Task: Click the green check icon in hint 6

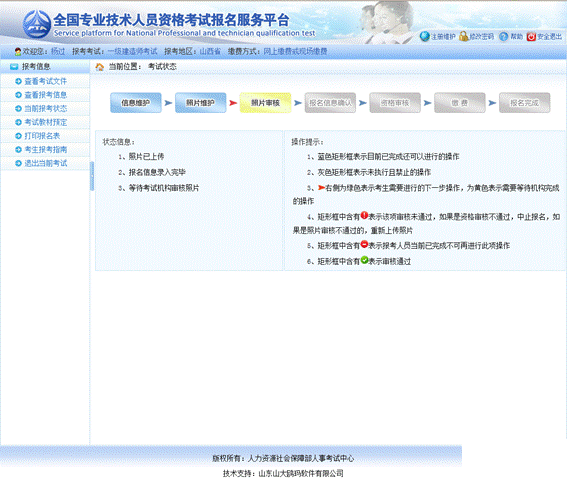Action: 364,260
